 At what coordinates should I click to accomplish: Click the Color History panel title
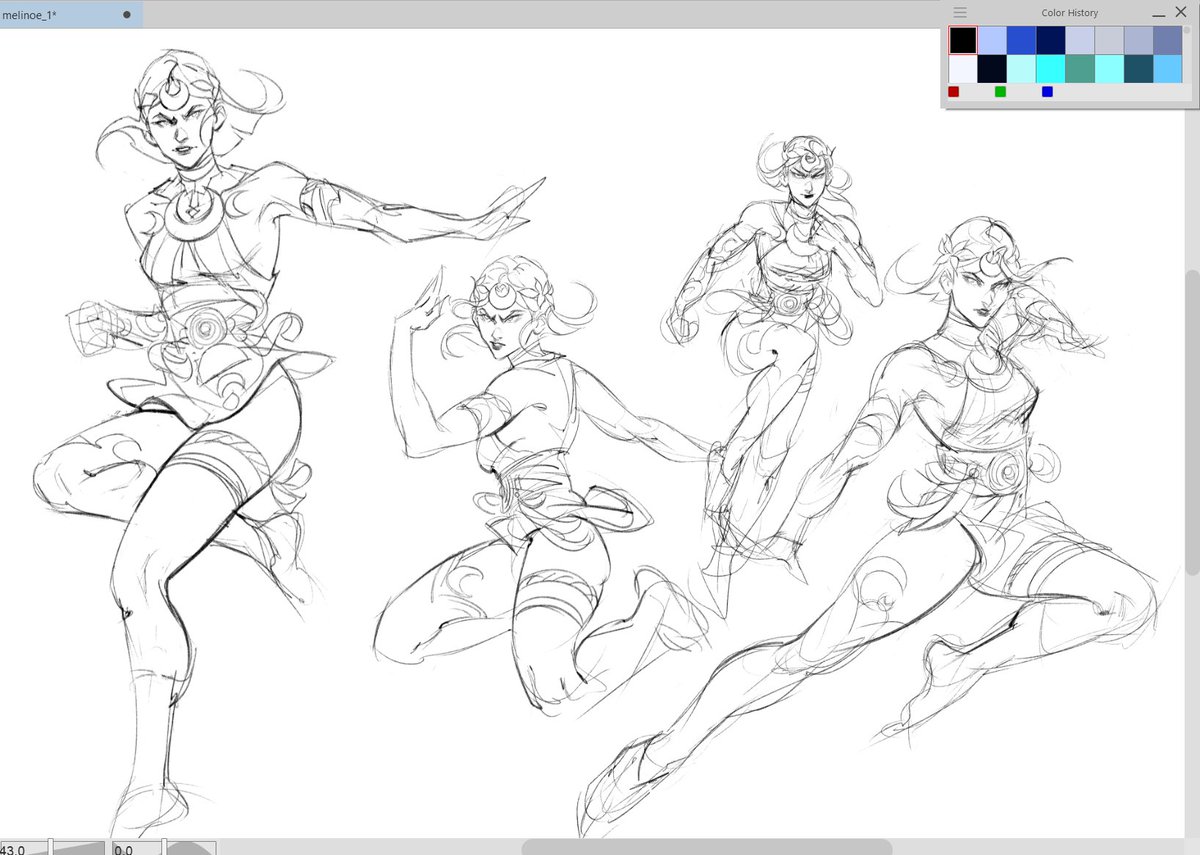pos(1069,13)
